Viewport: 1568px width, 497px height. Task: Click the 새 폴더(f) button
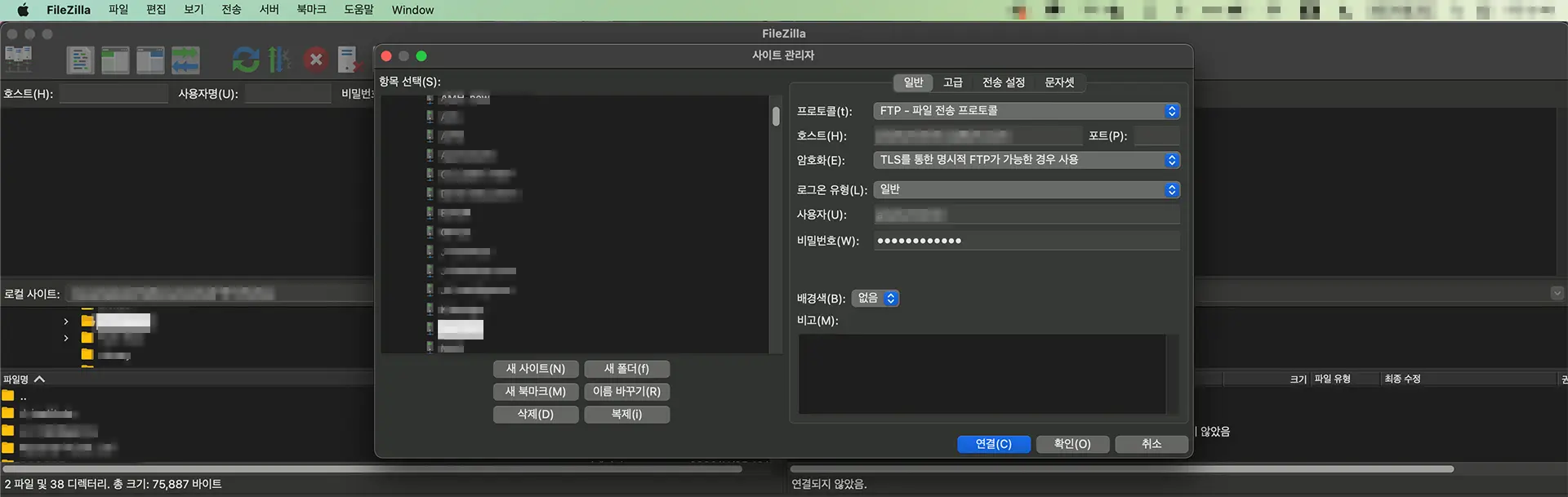pyautogui.click(x=627, y=369)
